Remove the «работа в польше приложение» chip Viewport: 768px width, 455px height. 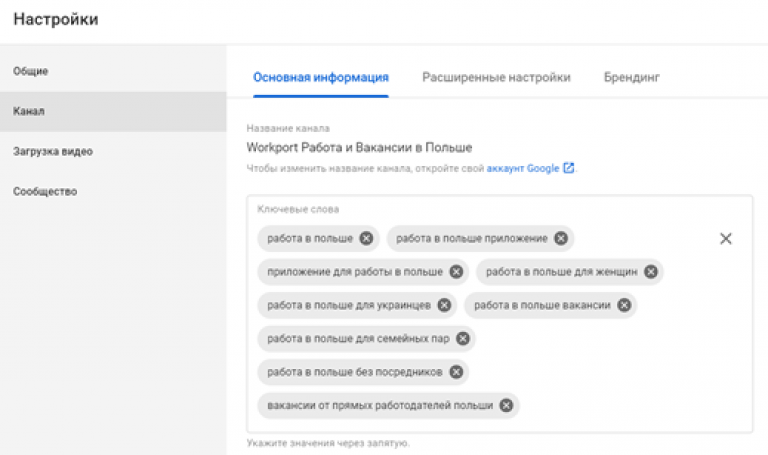[561, 239]
